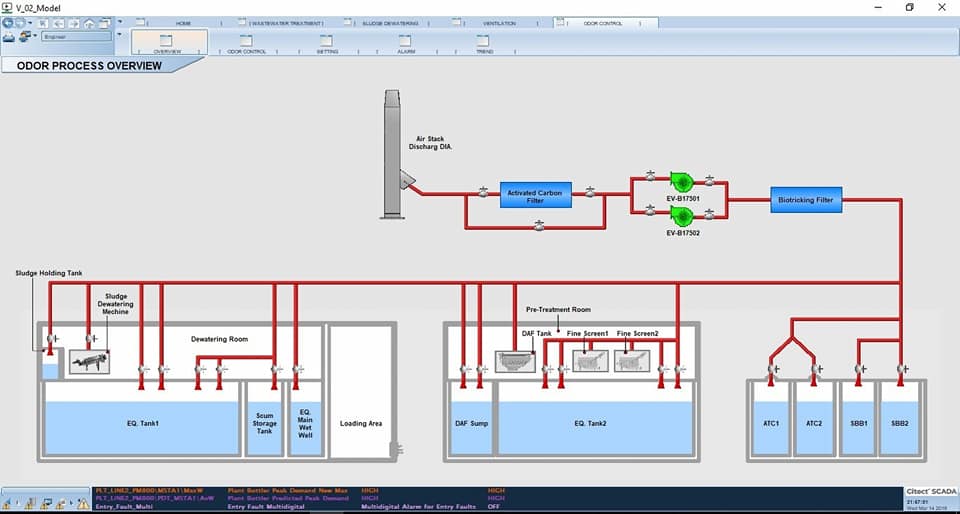Click the Dewatering Room label
This screenshot has height=514, width=960.
coord(219,339)
